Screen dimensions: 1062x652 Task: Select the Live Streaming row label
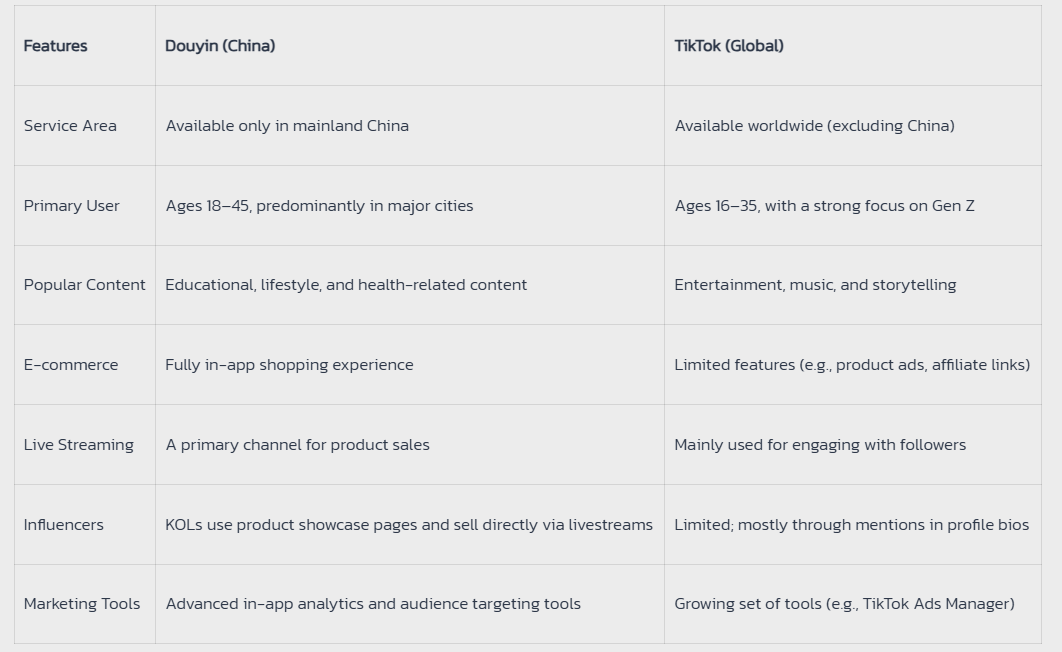tap(79, 445)
